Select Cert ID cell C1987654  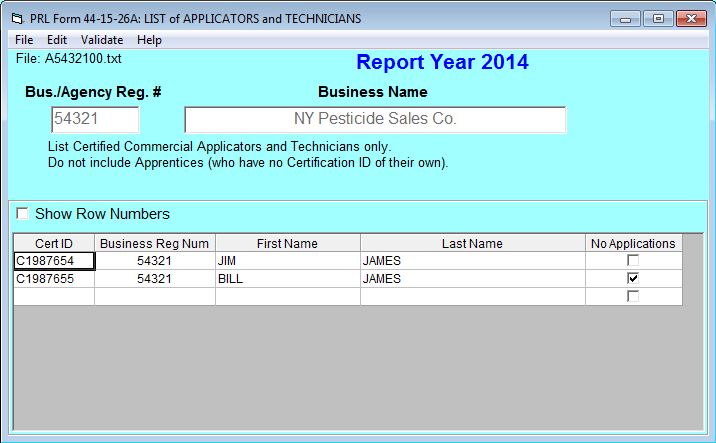pyautogui.click(x=54, y=261)
